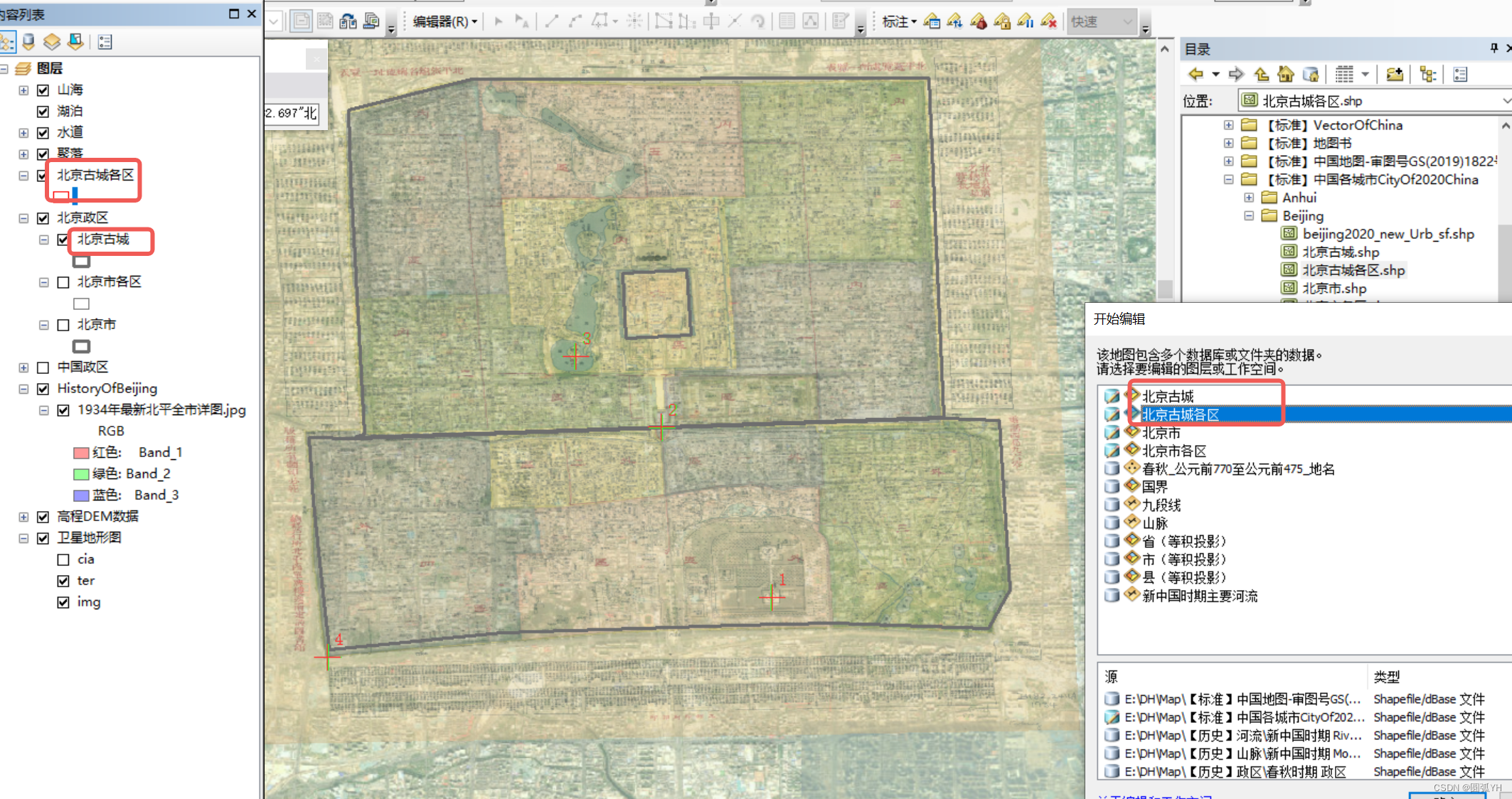Click the table of contents Options icon

105,42
